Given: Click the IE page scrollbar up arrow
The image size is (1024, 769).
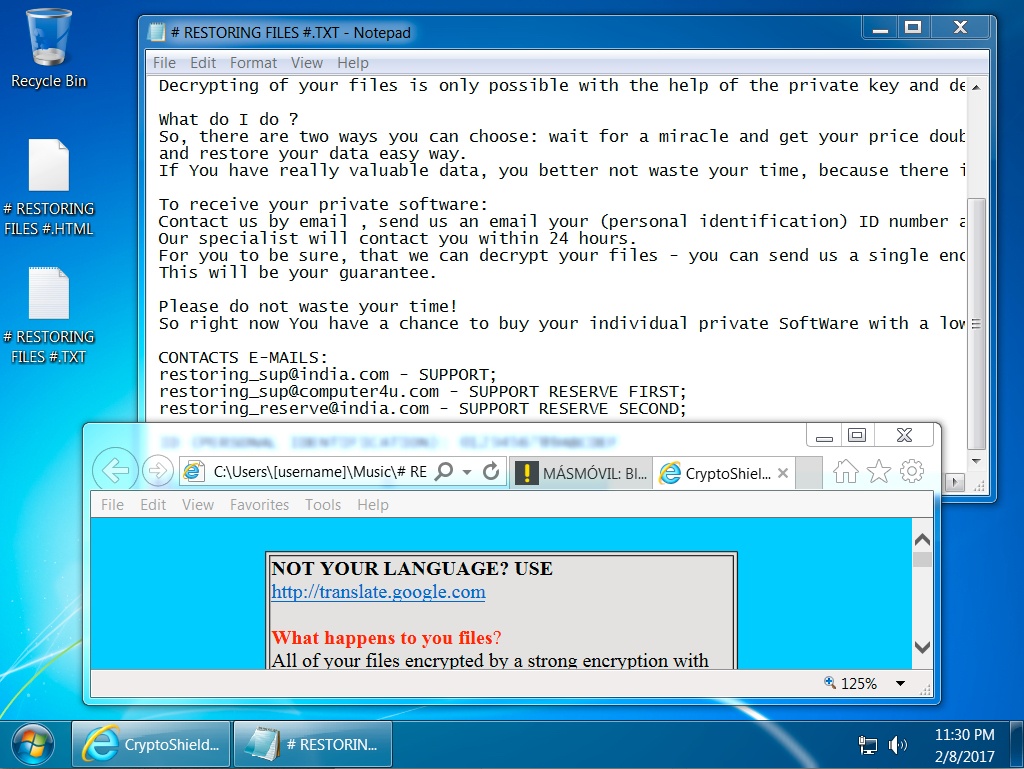Looking at the screenshot, I should coord(922,540).
